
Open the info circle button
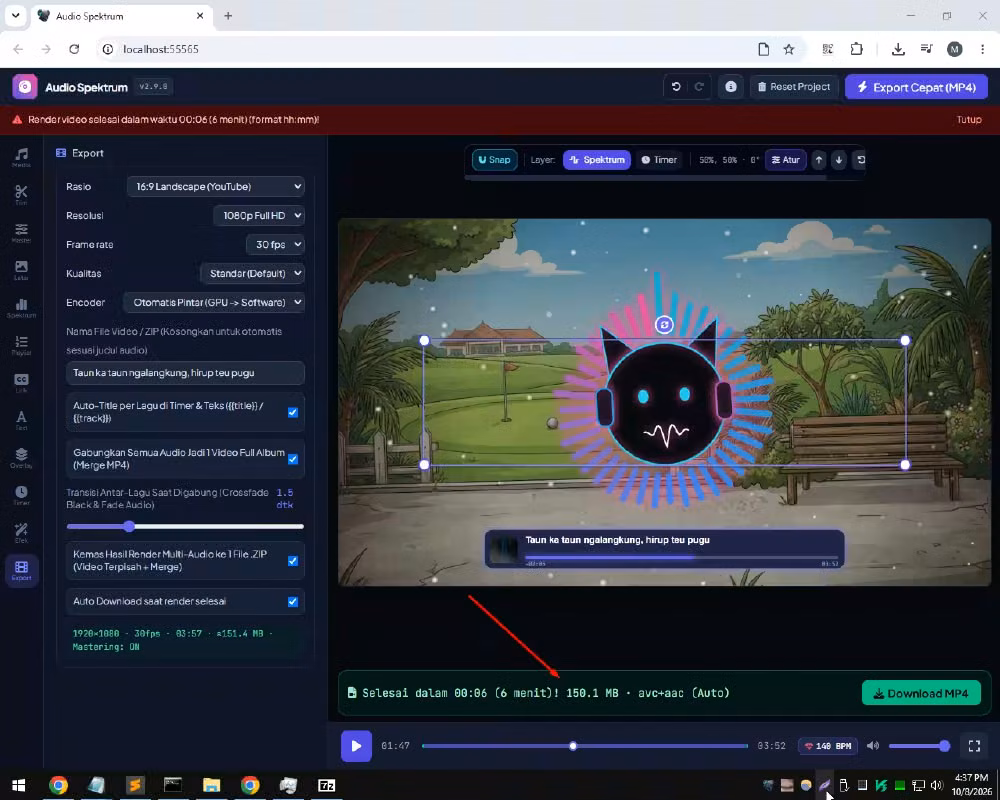[731, 87]
